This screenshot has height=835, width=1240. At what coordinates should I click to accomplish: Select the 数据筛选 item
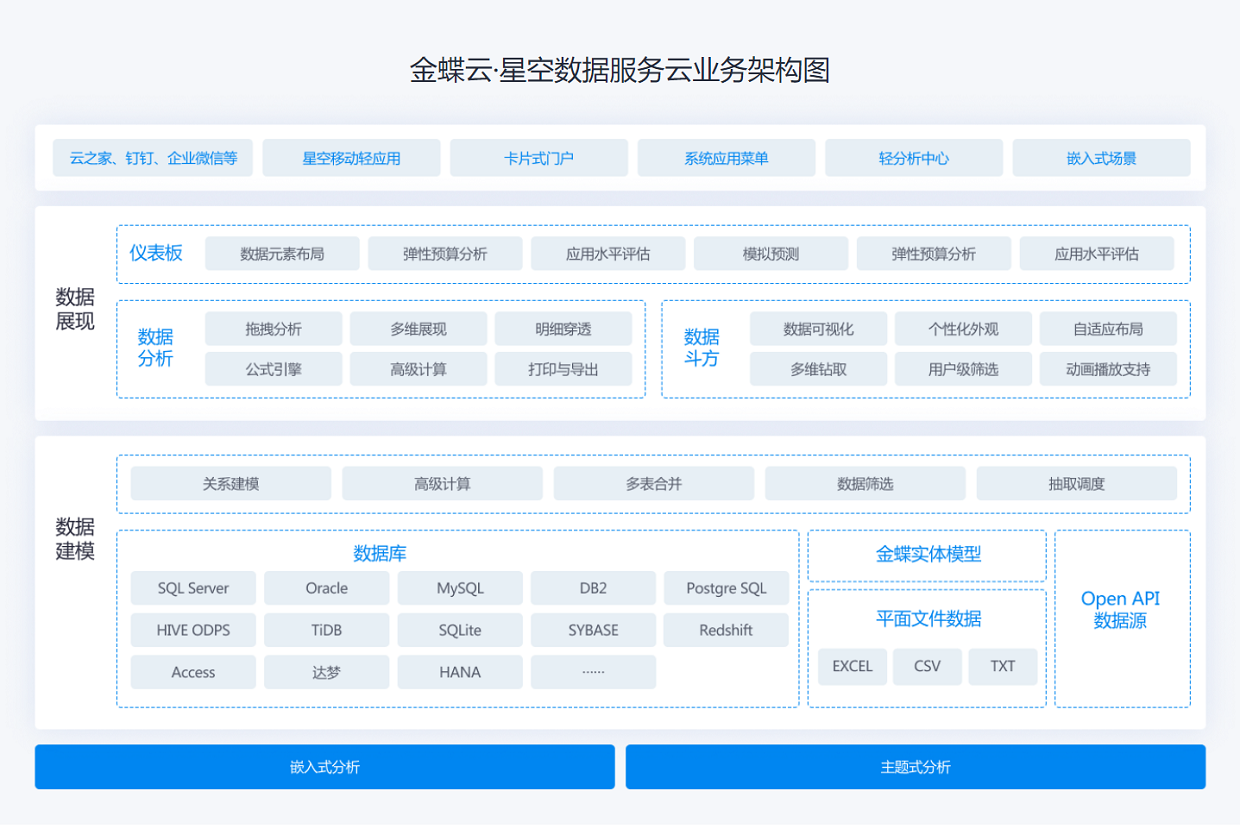point(865,484)
